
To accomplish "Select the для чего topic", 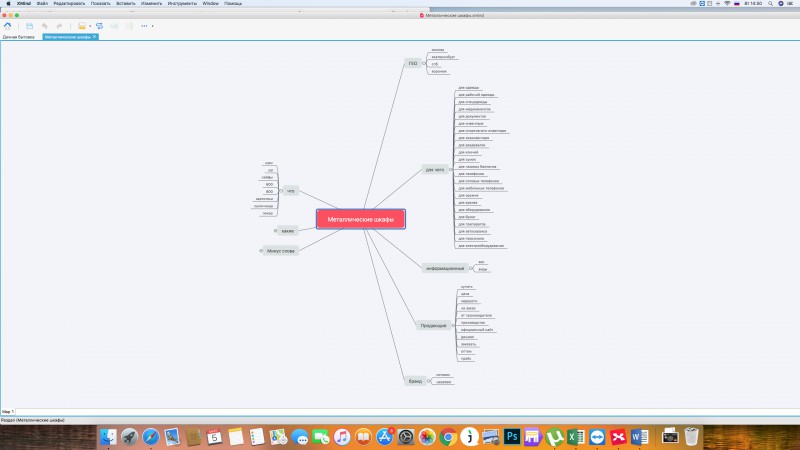I will click(x=435, y=169).
